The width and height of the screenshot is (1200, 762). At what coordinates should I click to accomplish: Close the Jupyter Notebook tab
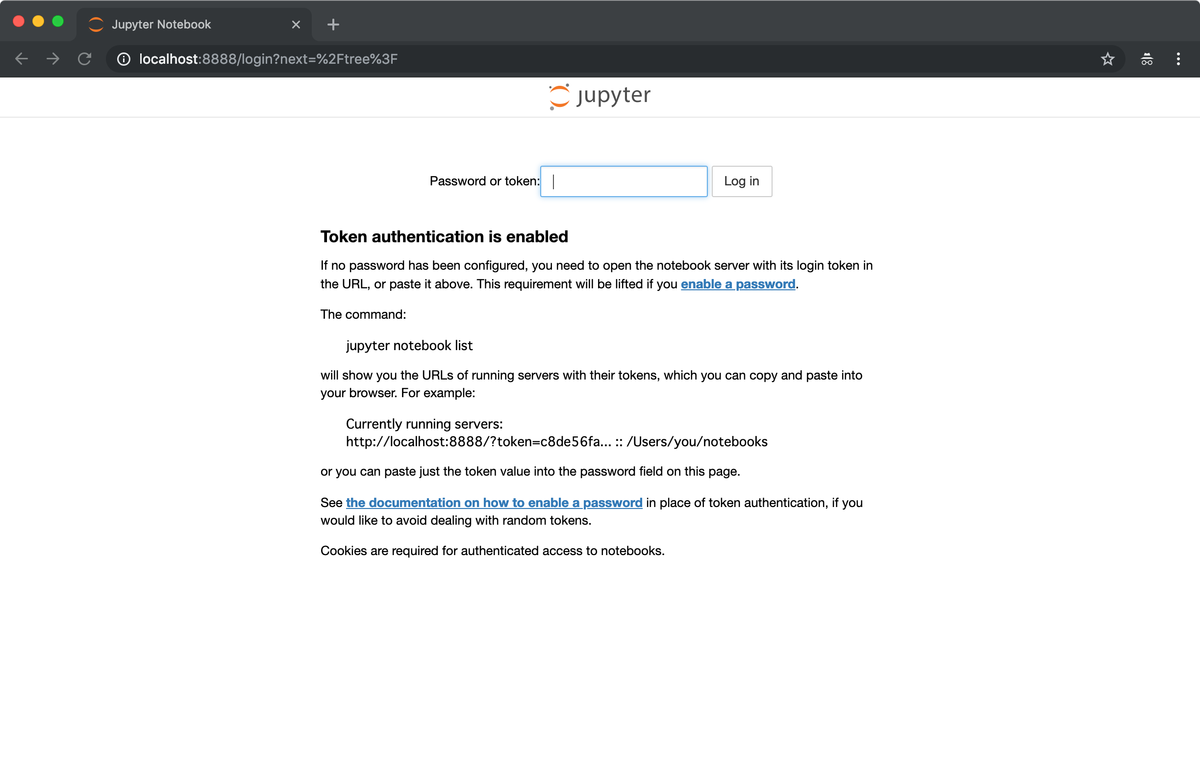click(296, 24)
